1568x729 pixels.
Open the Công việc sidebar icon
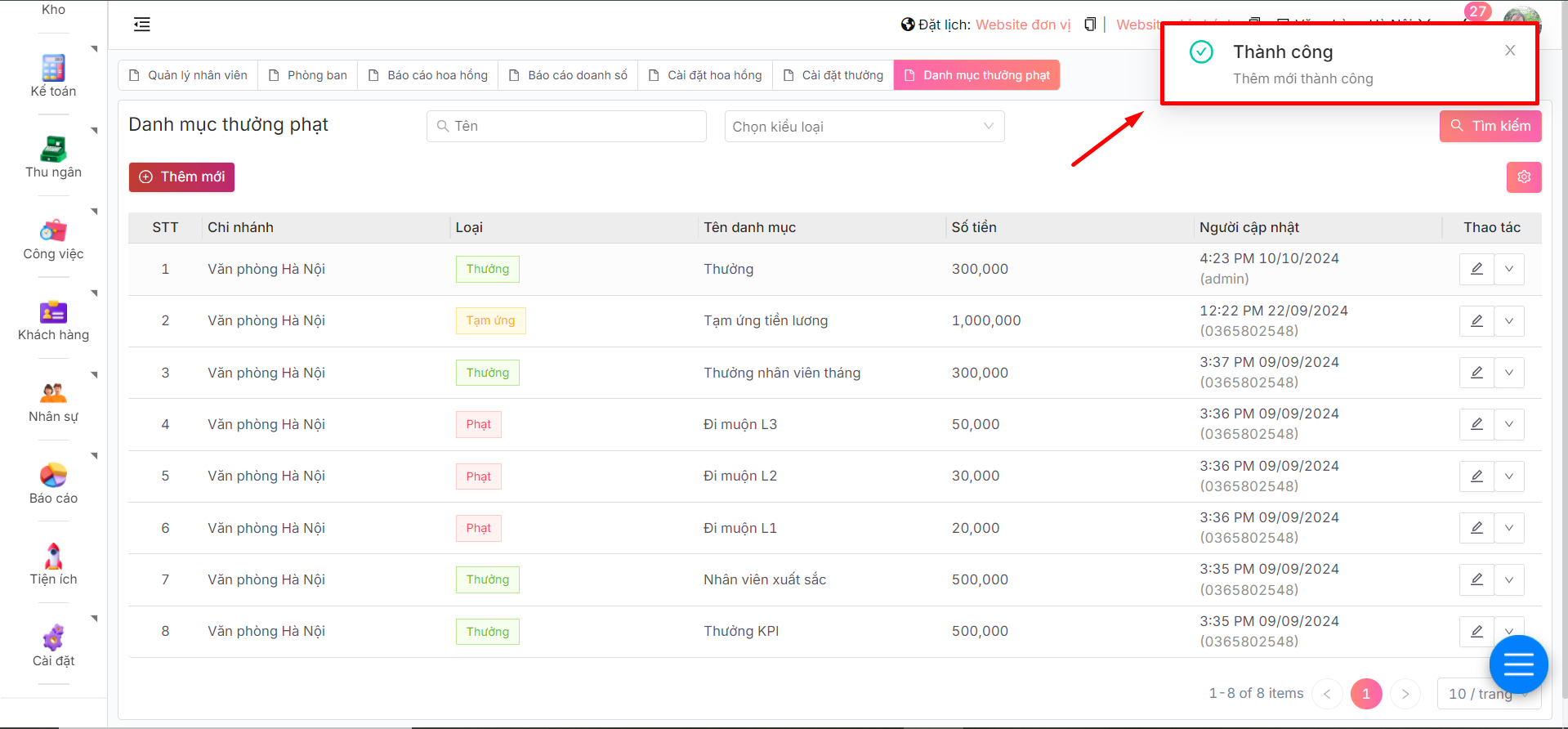coord(53,230)
